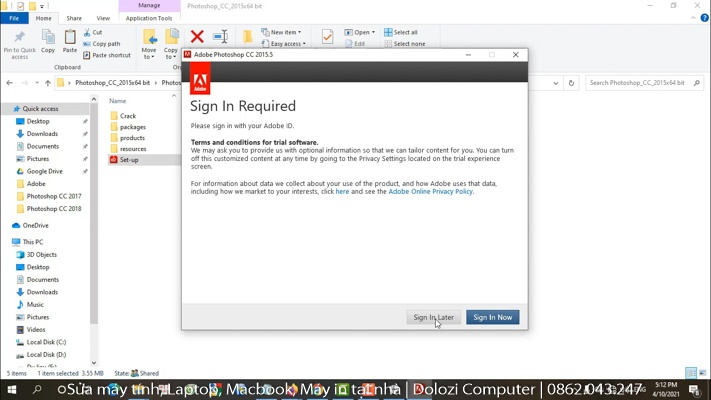Click the Move to icon
The height and width of the screenshot is (400, 711).
[x=149, y=38]
